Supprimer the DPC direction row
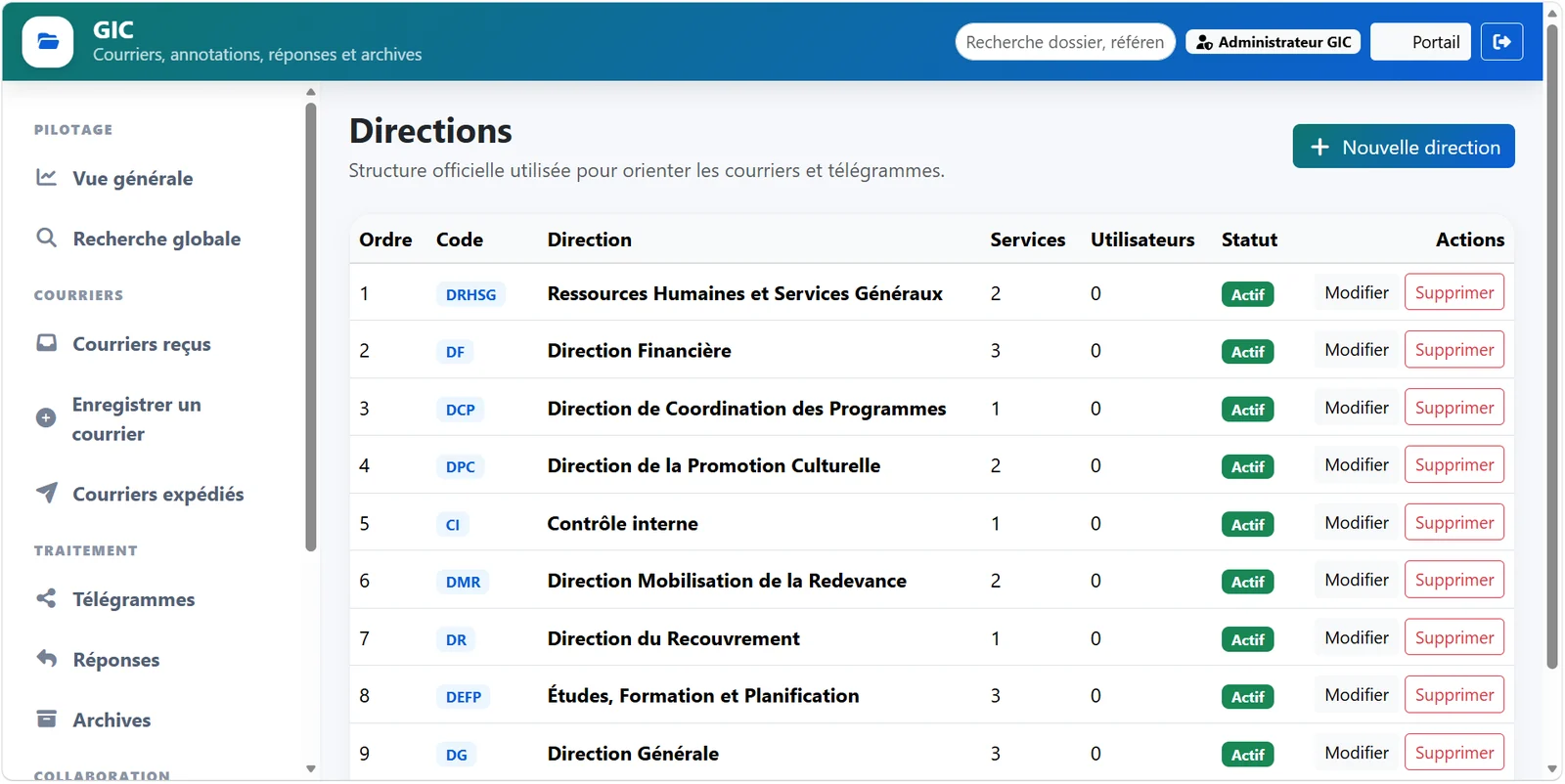 point(1453,464)
